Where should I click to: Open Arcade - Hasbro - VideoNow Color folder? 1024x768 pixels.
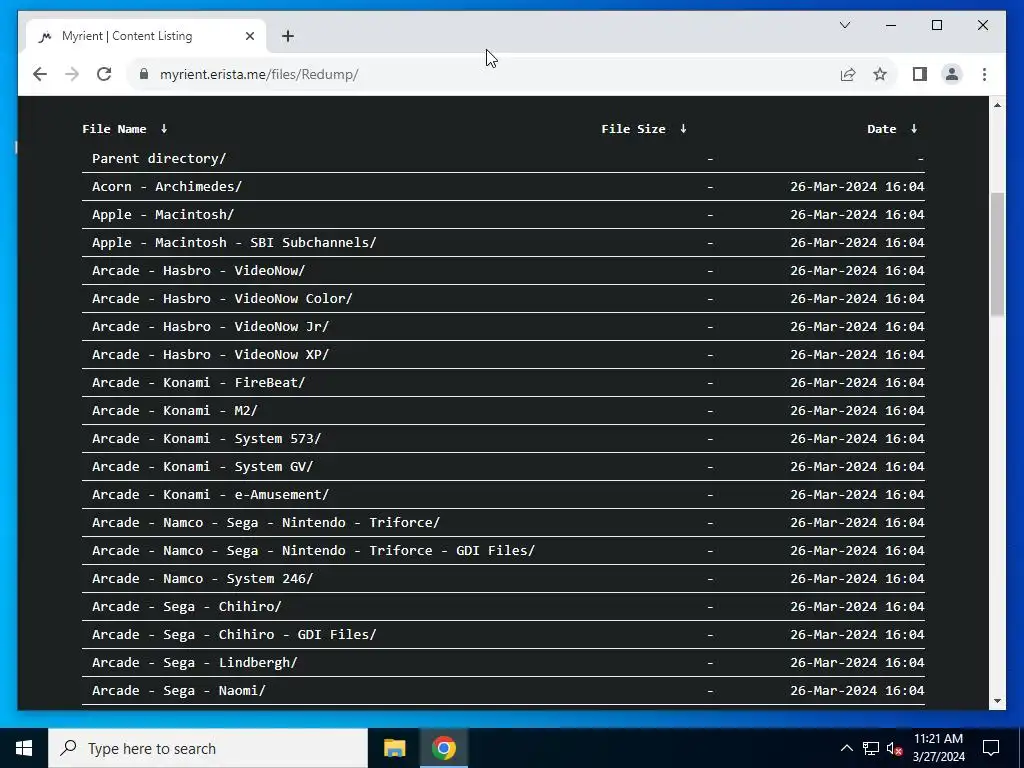click(222, 299)
